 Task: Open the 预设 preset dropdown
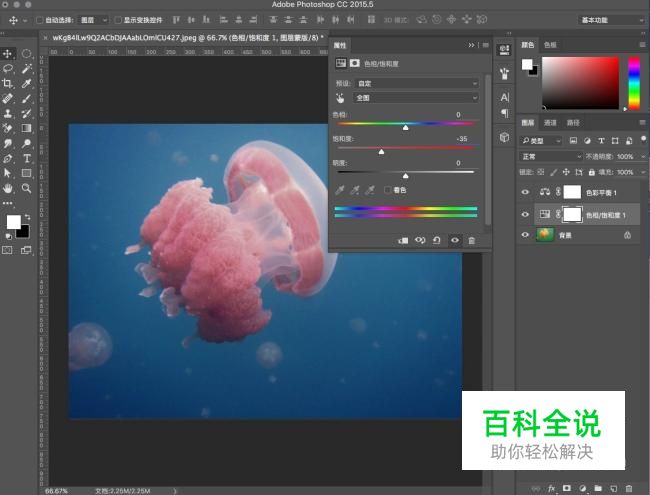click(x=417, y=84)
